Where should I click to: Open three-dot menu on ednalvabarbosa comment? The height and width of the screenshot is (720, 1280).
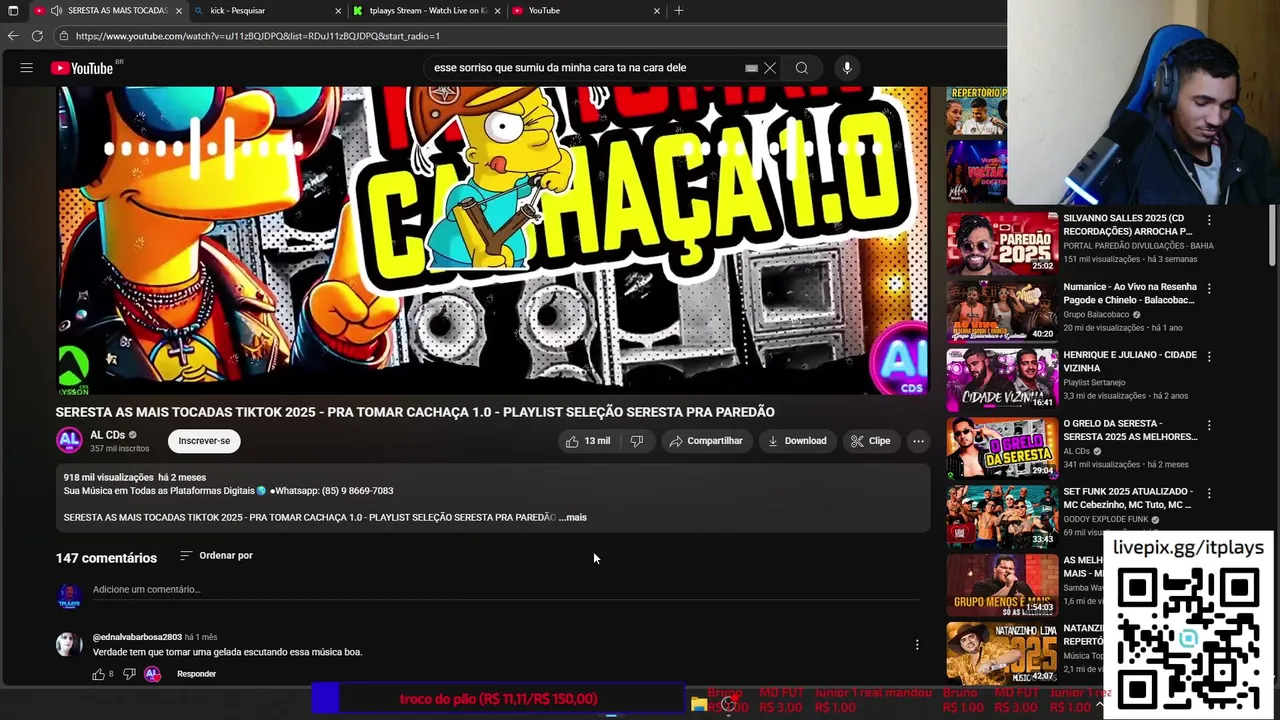click(x=917, y=645)
